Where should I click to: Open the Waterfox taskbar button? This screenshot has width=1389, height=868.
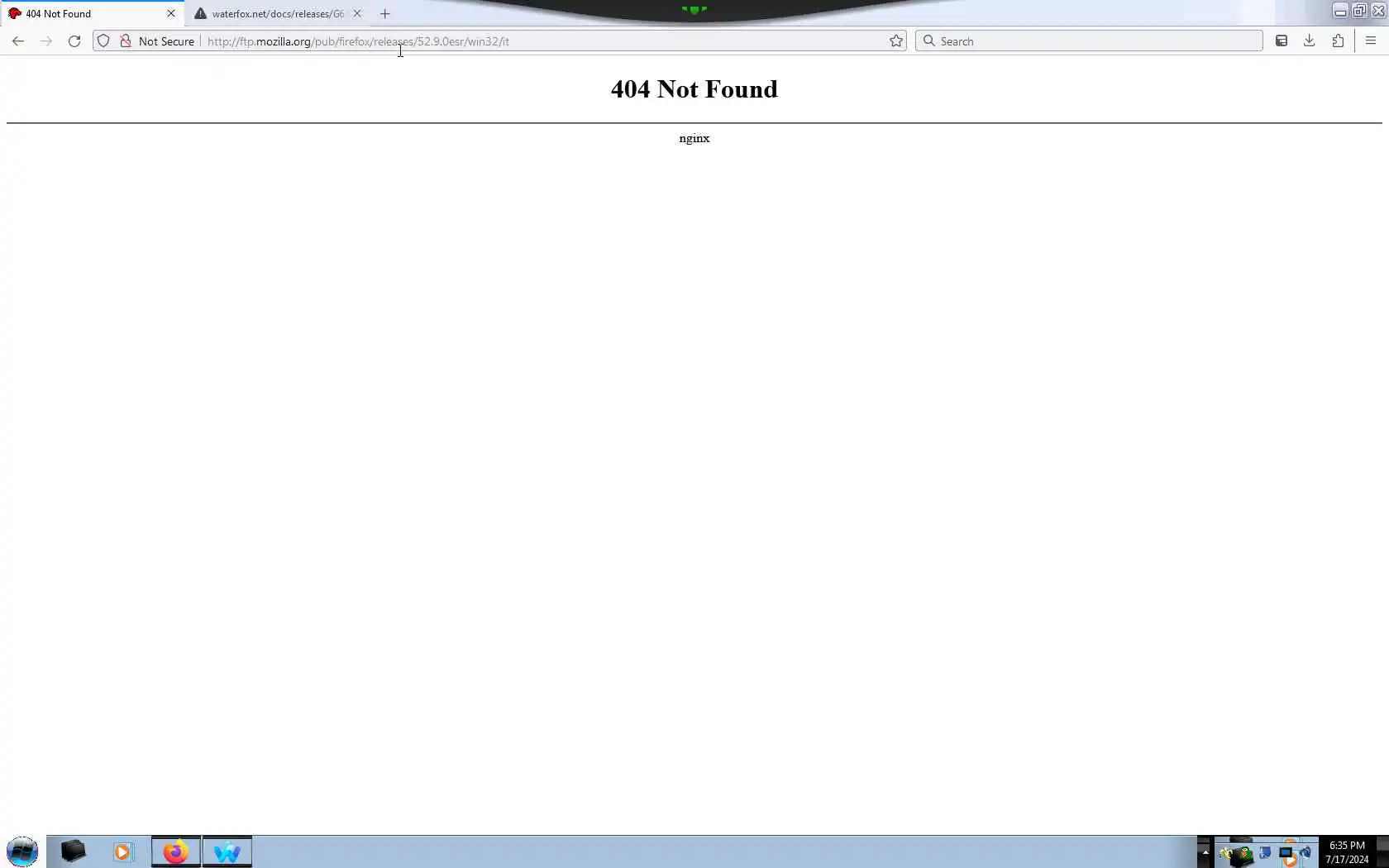pyautogui.click(x=227, y=851)
